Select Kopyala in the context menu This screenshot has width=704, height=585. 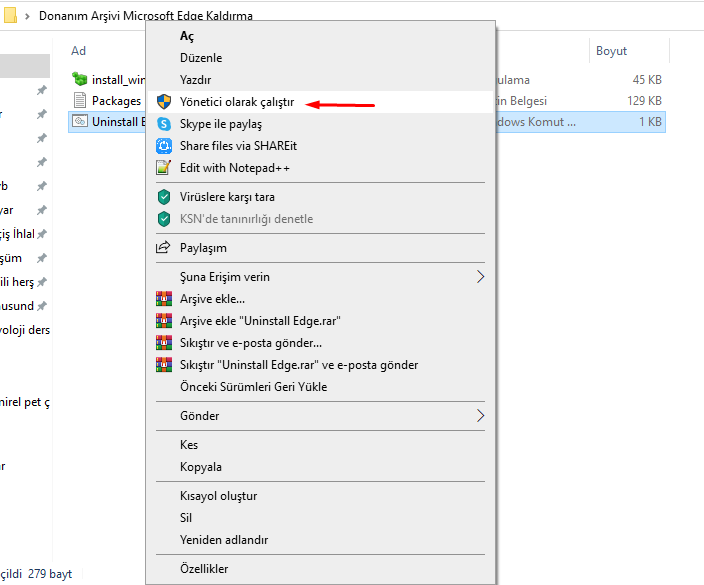point(201,467)
